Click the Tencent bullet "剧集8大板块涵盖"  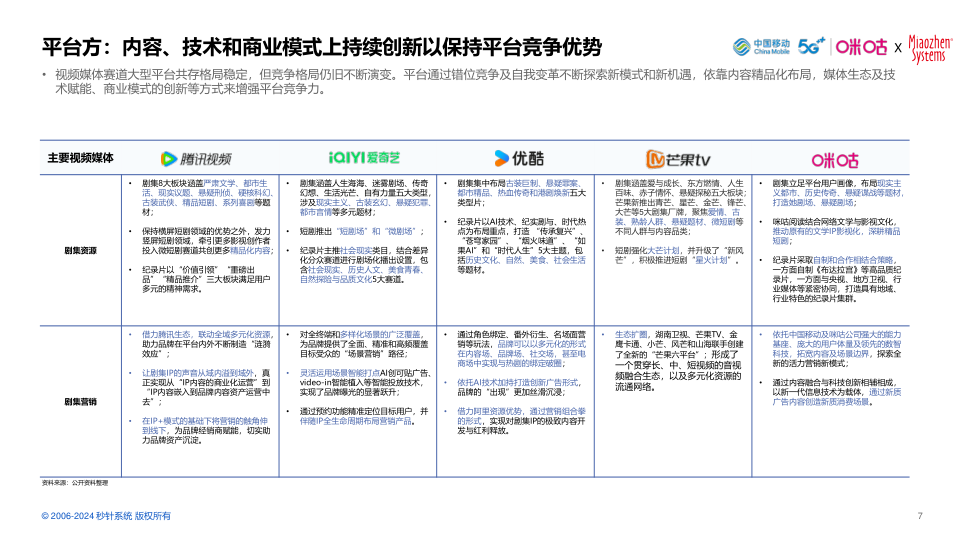(207, 197)
